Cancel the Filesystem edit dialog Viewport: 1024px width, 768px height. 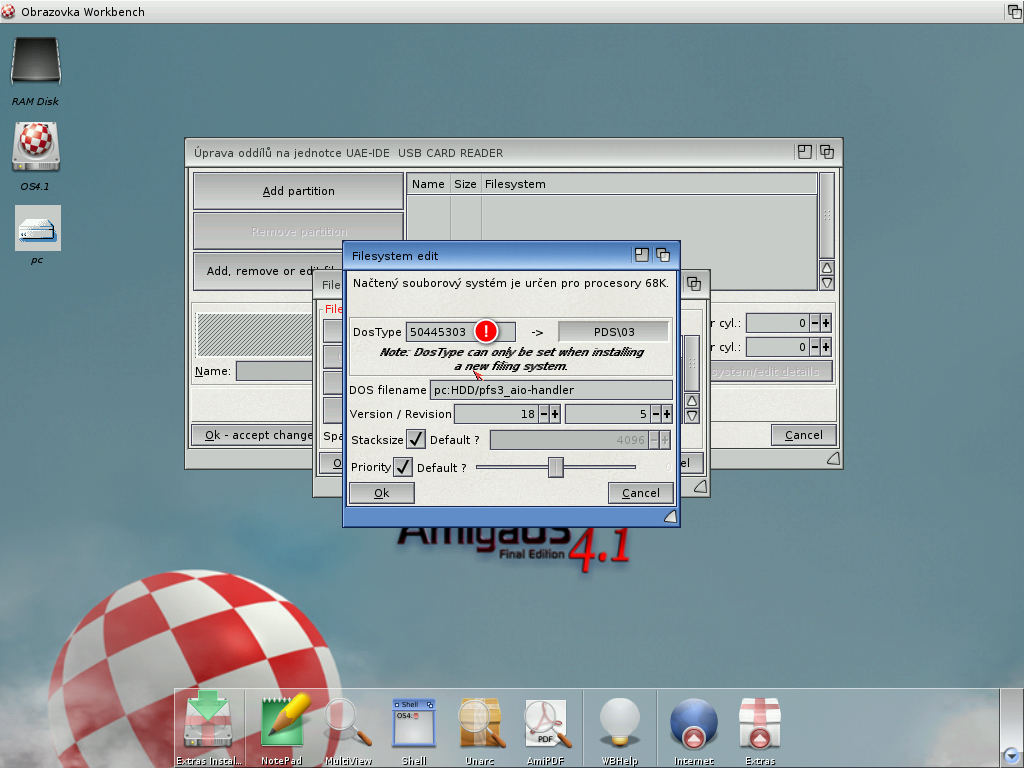pyautogui.click(x=640, y=493)
